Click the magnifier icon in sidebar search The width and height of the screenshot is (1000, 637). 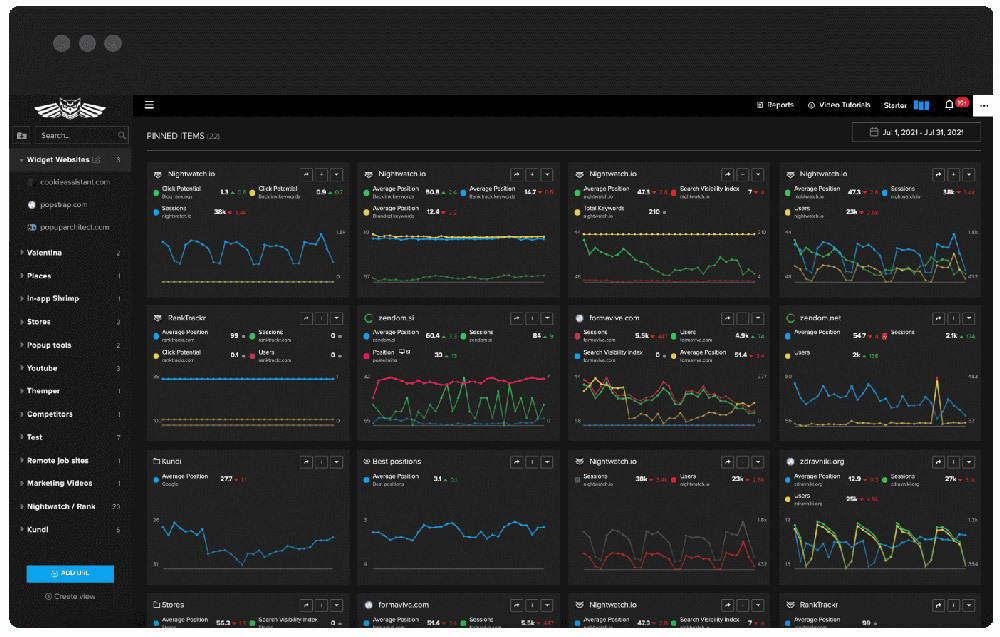pos(122,135)
